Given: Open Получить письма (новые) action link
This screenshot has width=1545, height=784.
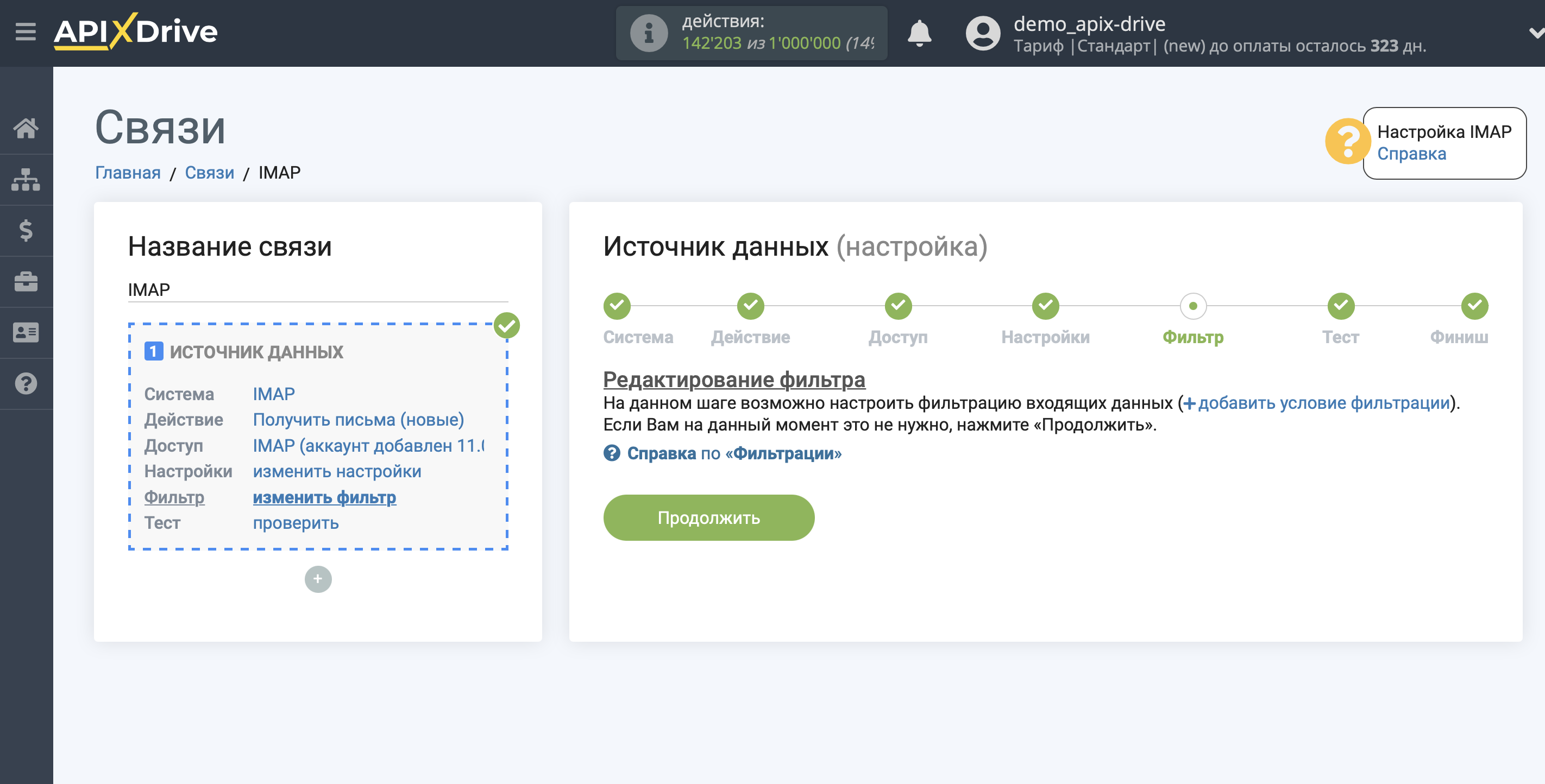Looking at the screenshot, I should (x=358, y=420).
